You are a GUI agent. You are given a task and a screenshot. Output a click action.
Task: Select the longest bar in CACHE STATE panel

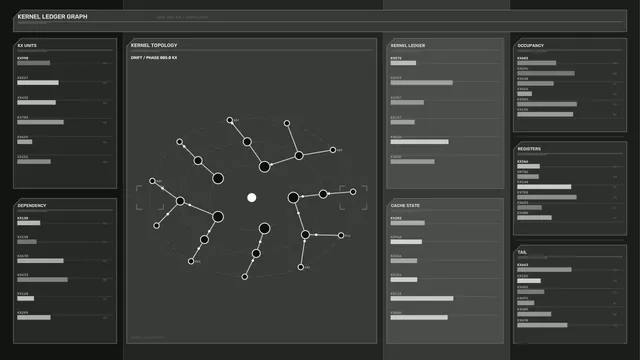(422, 298)
